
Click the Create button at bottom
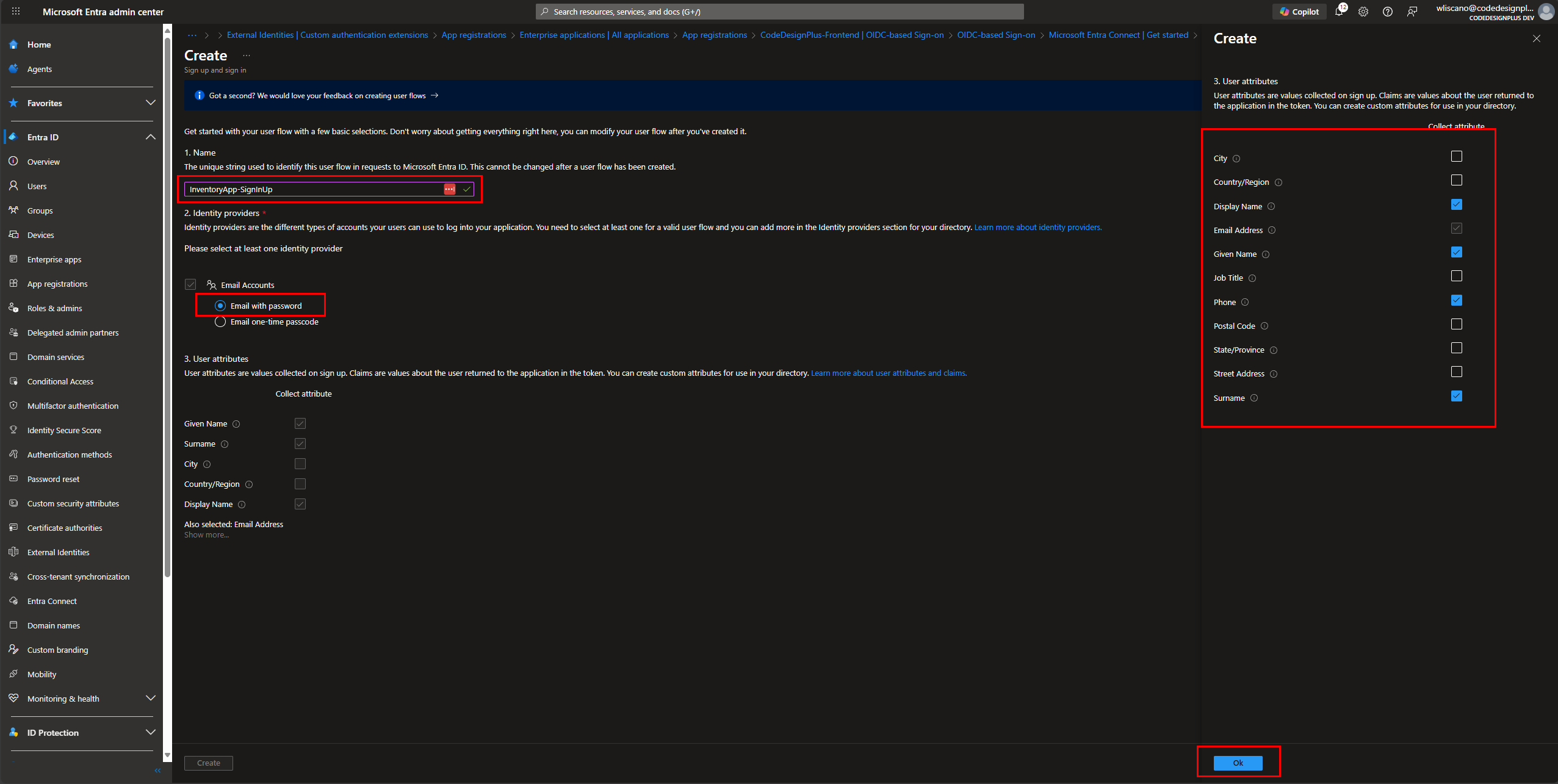pos(209,763)
